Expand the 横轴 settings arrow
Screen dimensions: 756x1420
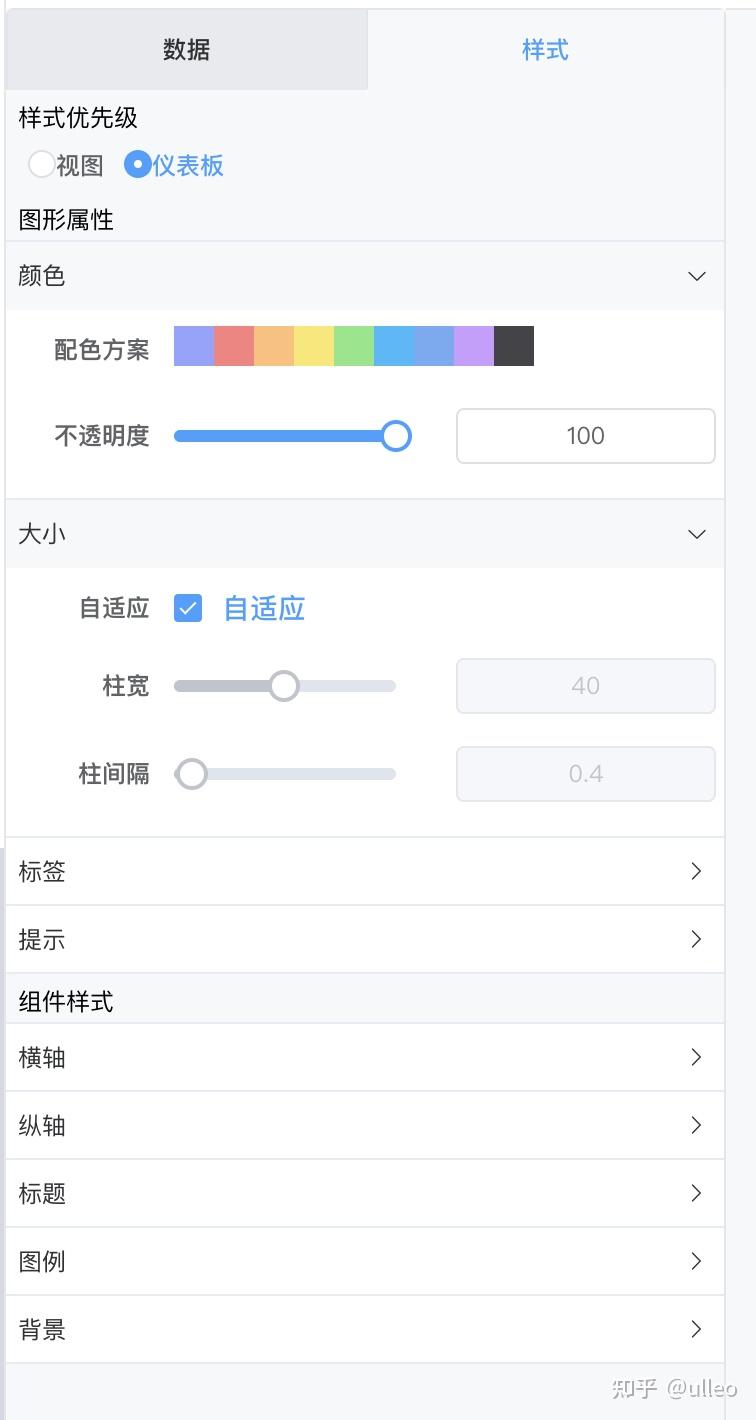697,1057
